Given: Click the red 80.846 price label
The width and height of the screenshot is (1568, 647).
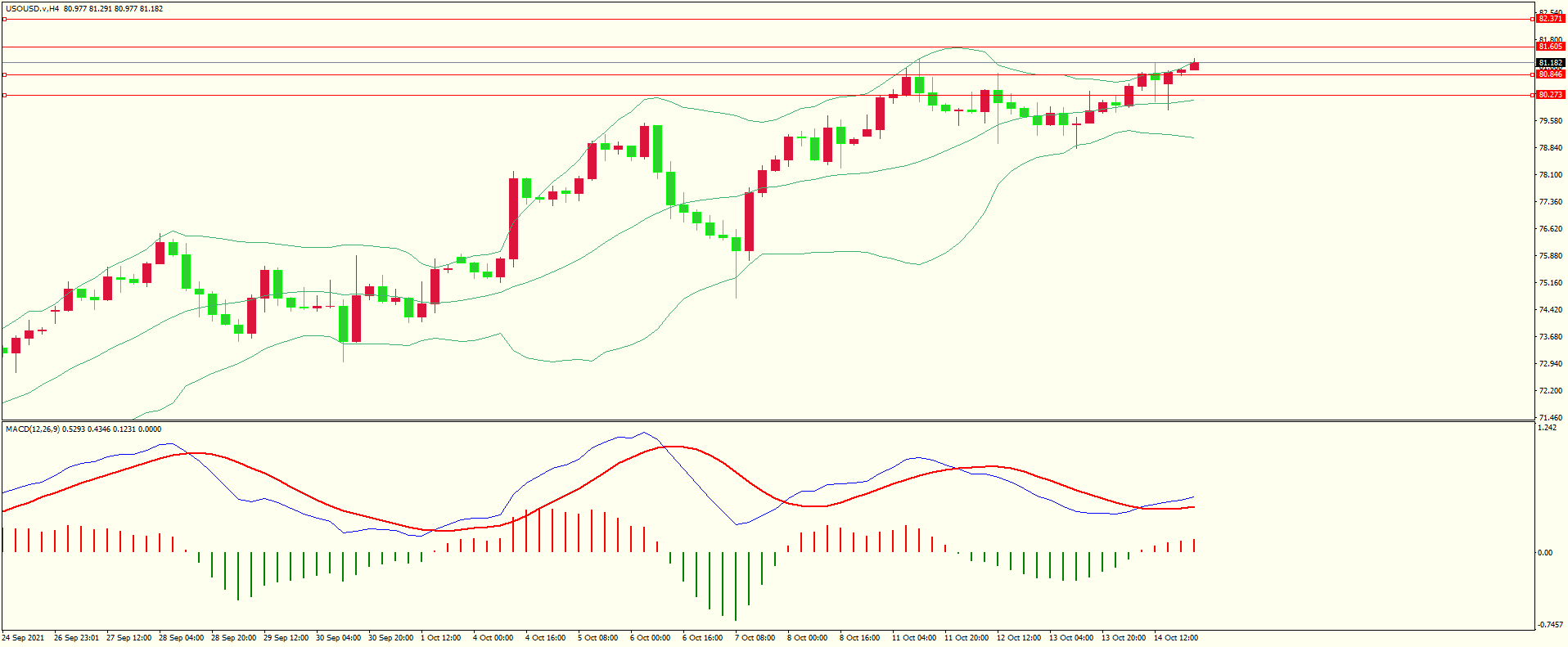Looking at the screenshot, I should coord(1550,74).
